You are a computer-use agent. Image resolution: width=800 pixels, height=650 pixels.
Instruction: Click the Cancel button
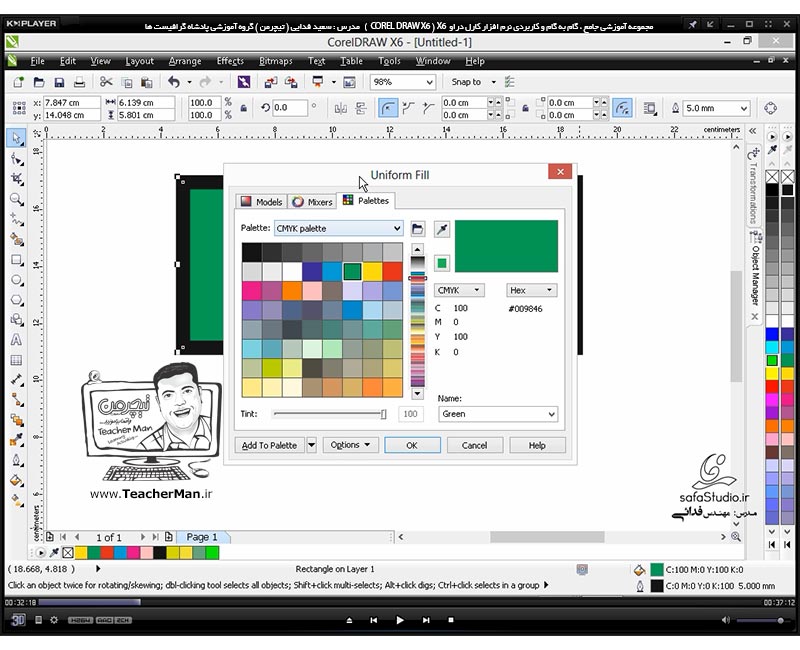point(474,445)
